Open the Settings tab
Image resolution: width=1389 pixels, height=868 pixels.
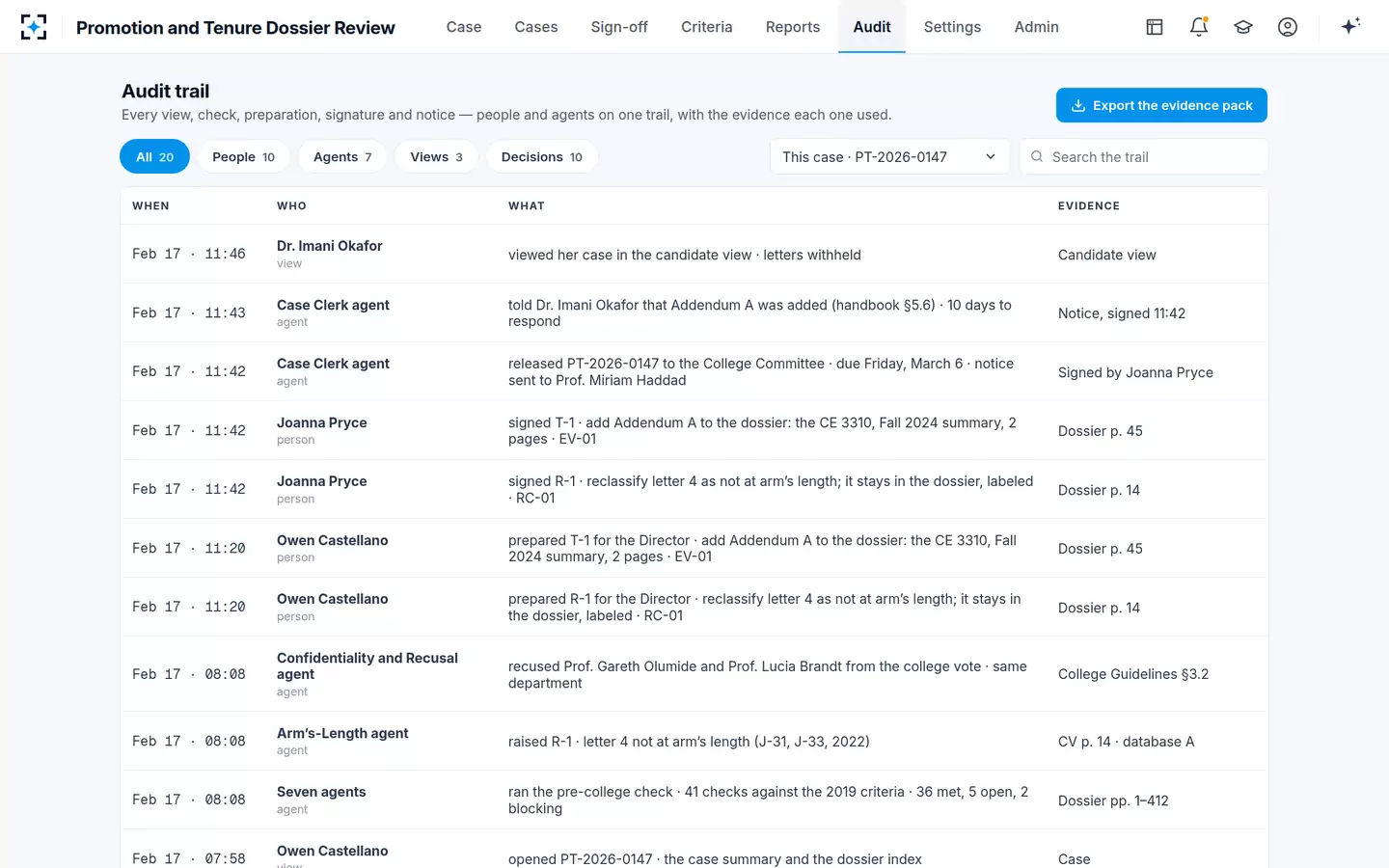[952, 27]
